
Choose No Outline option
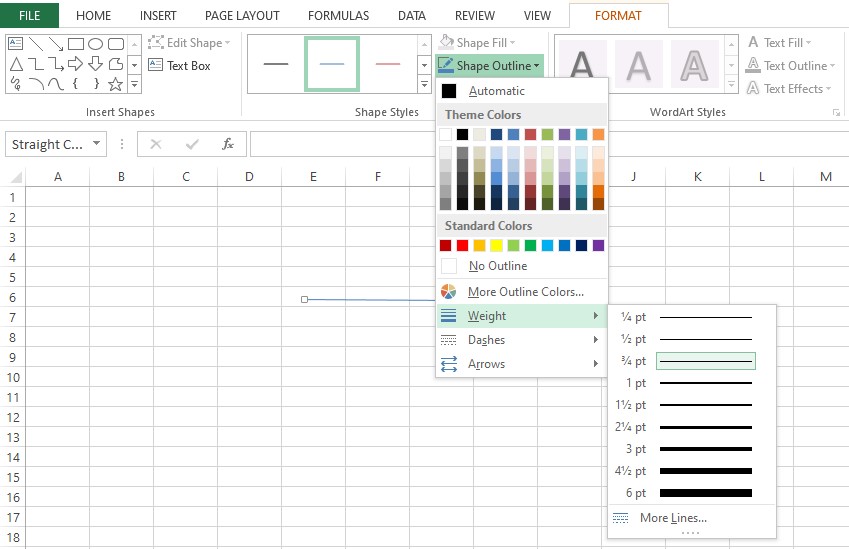click(522, 266)
